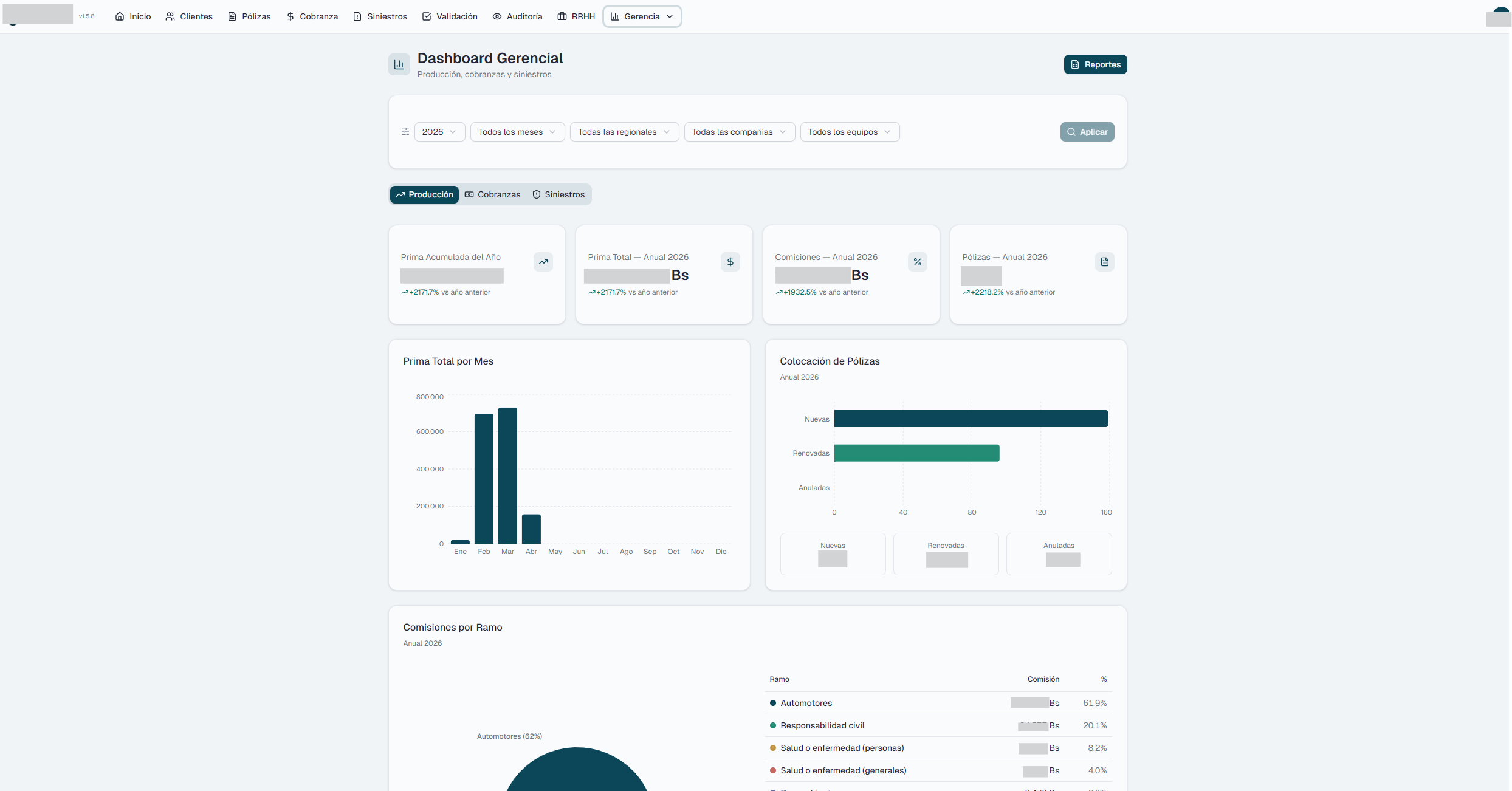The height and width of the screenshot is (791, 1512).
Task: Select the people icon beside Clientes
Action: pyautogui.click(x=169, y=16)
